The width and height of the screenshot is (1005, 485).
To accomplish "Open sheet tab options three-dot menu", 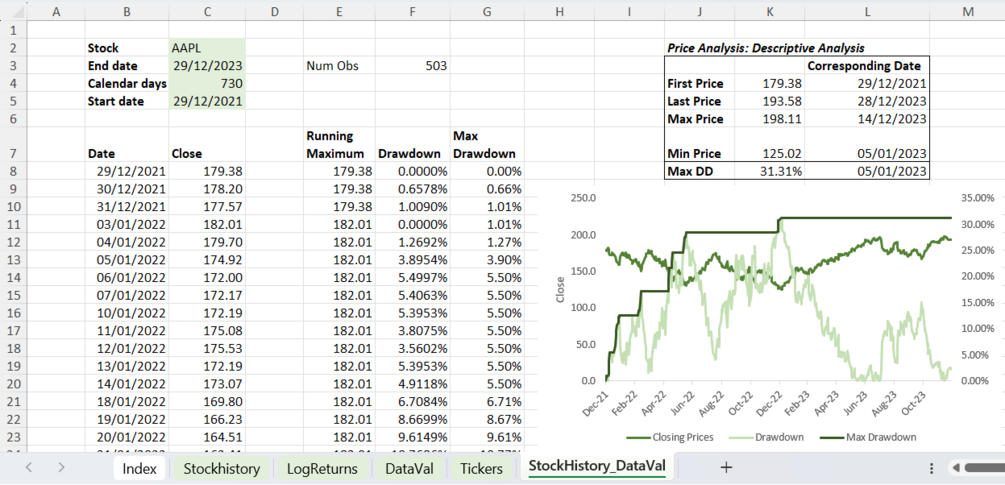I will click(x=931, y=468).
